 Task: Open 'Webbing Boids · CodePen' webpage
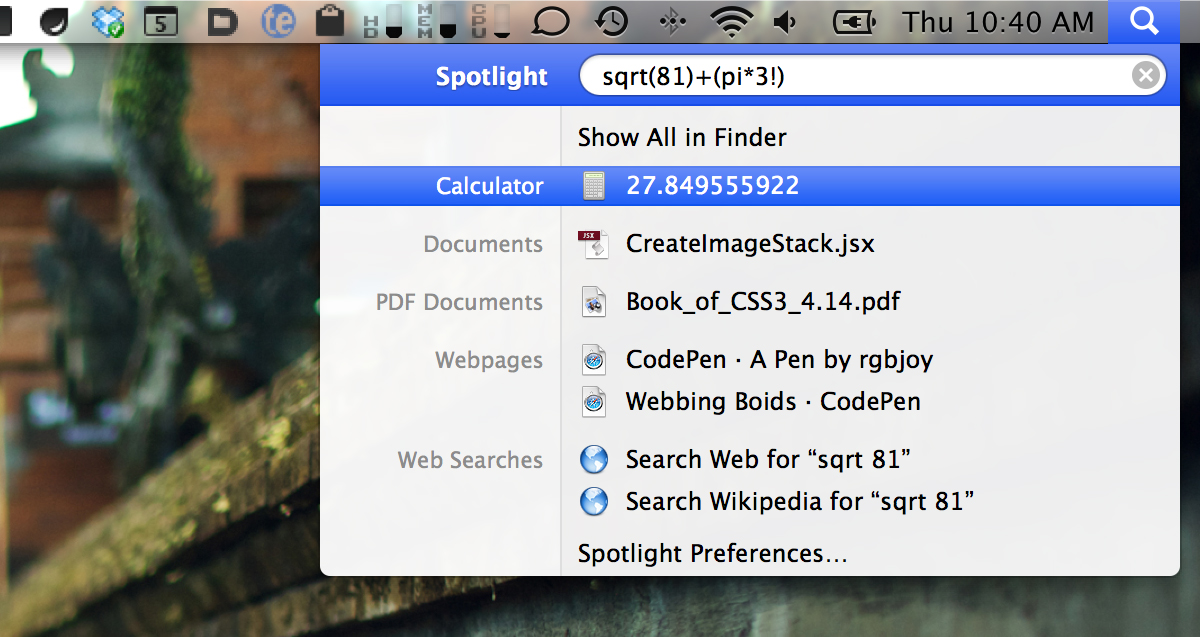[x=773, y=402]
